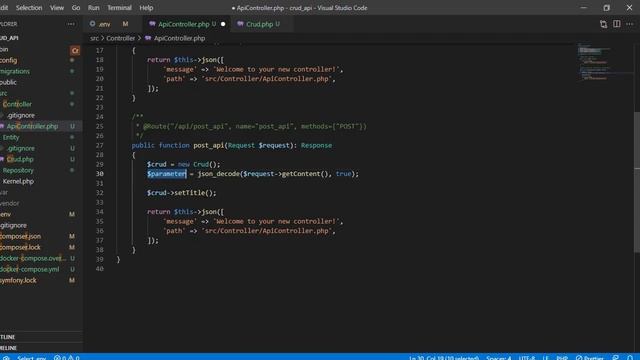This screenshot has width=640, height=360.
Task: Click the line and column status indicator
Action: [444, 357]
